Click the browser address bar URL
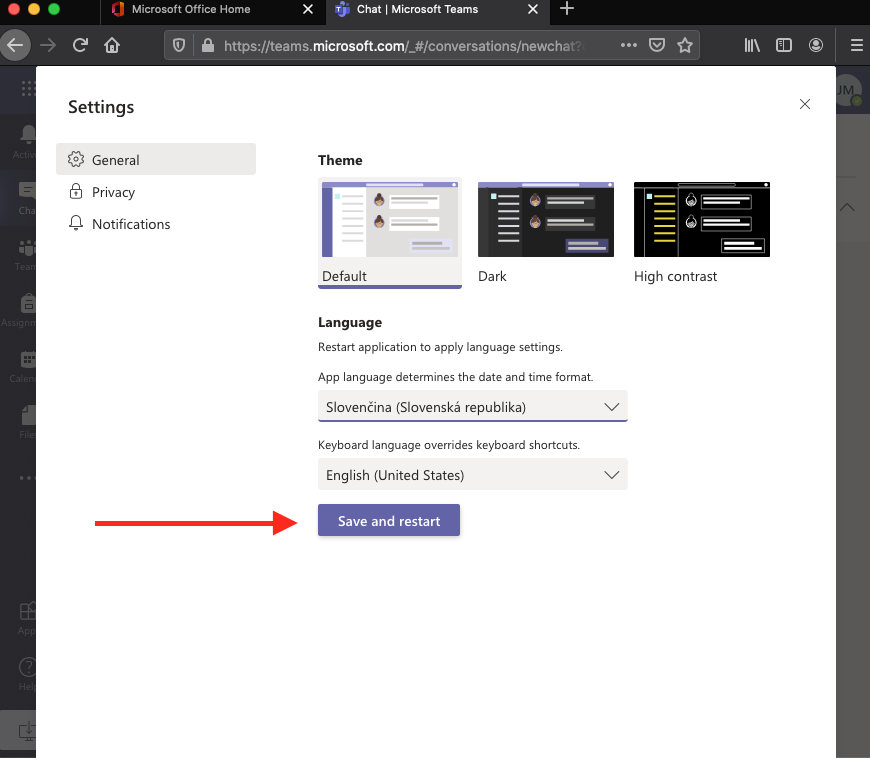 400,45
